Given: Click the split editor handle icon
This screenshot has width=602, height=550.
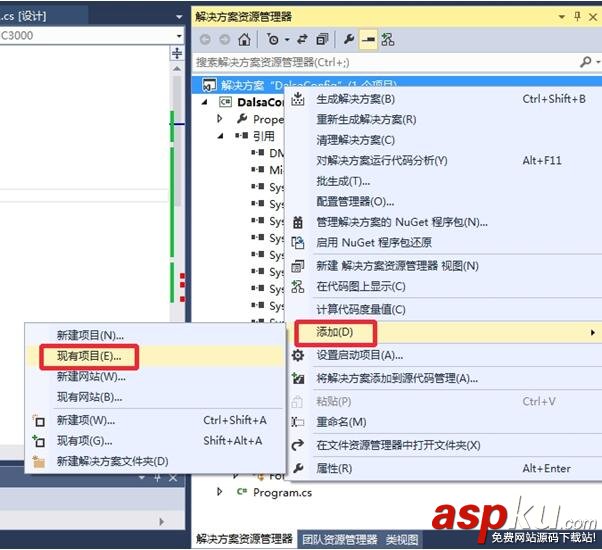Looking at the screenshot, I should 177,53.
